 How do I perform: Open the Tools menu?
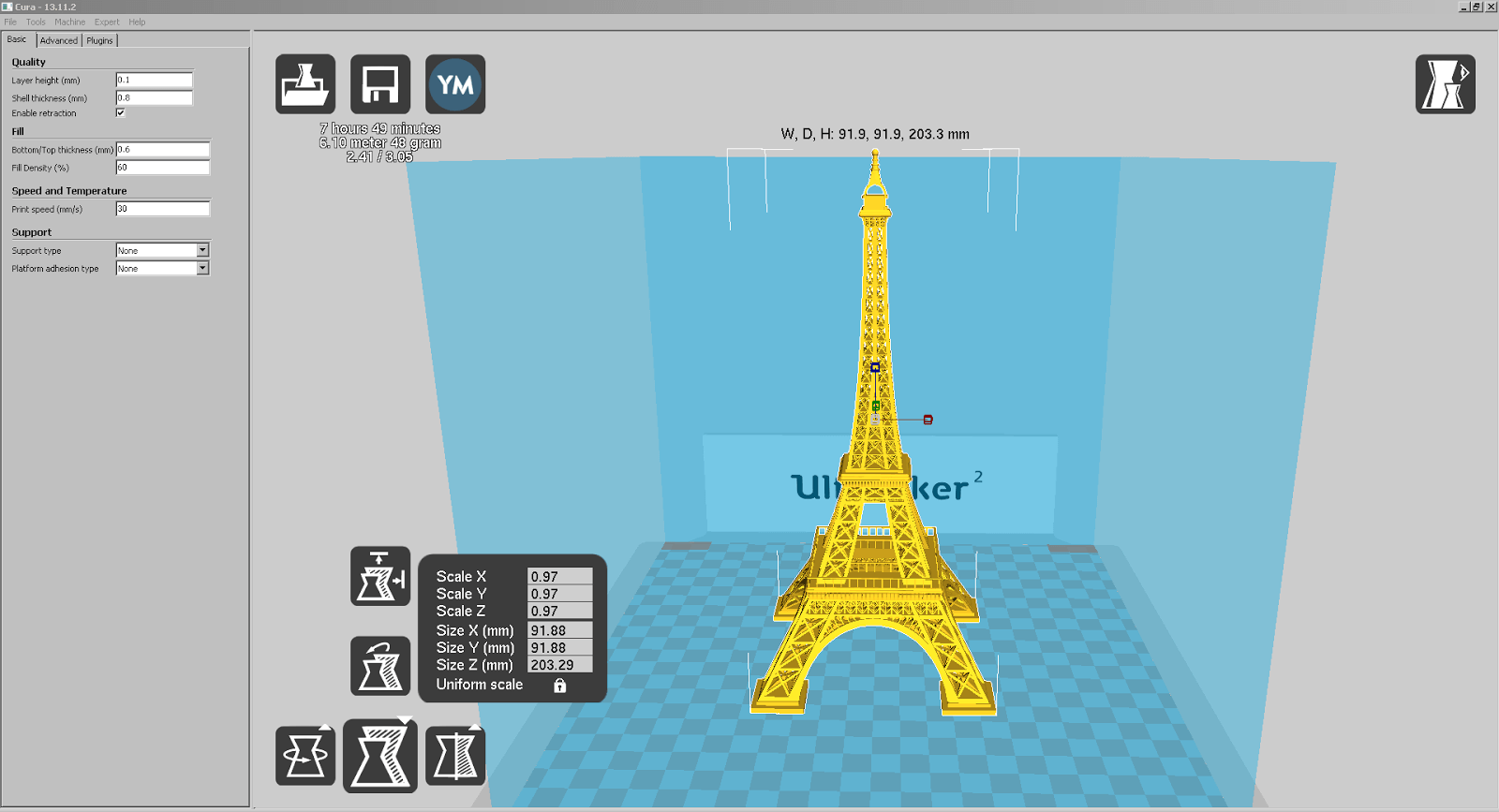pyautogui.click(x=36, y=22)
